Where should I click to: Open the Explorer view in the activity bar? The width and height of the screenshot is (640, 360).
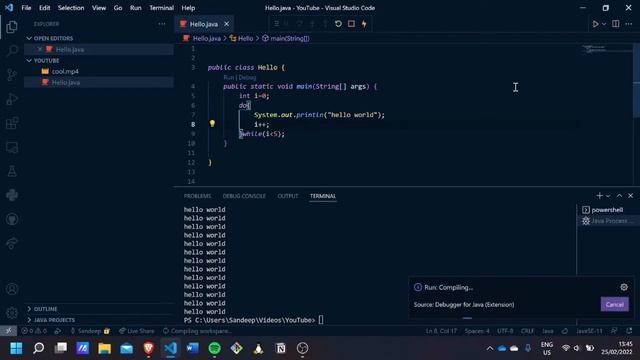pos(12,27)
